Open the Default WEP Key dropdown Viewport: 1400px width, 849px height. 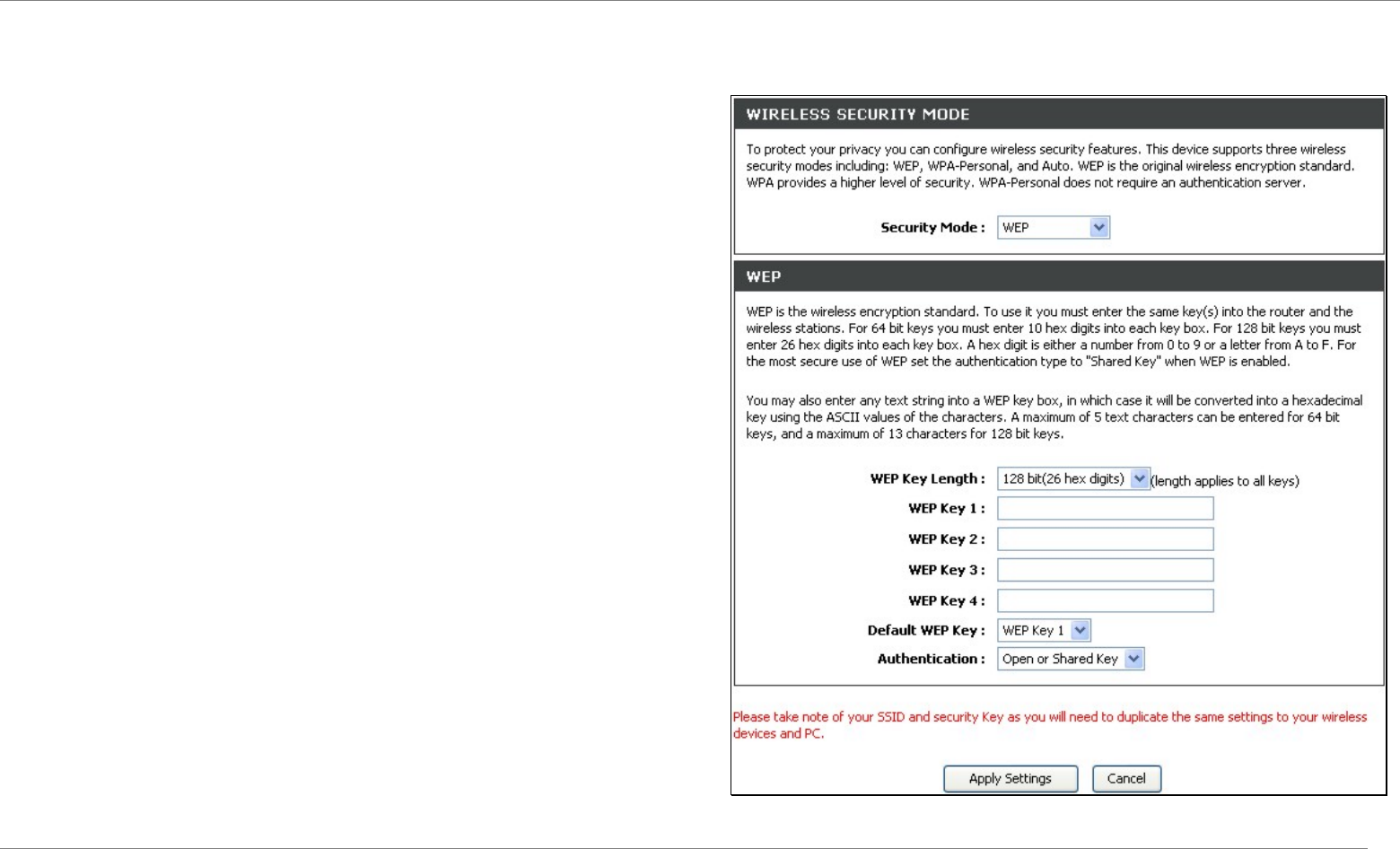[1044, 631]
